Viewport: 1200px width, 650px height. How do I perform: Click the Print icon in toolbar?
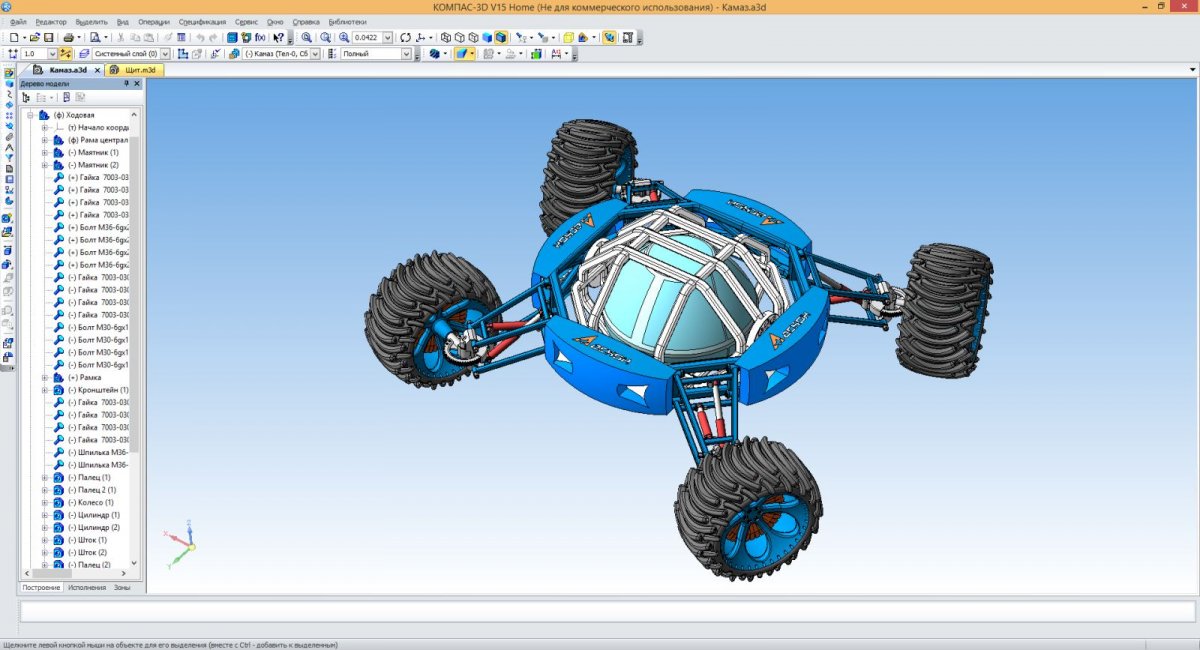coord(66,37)
